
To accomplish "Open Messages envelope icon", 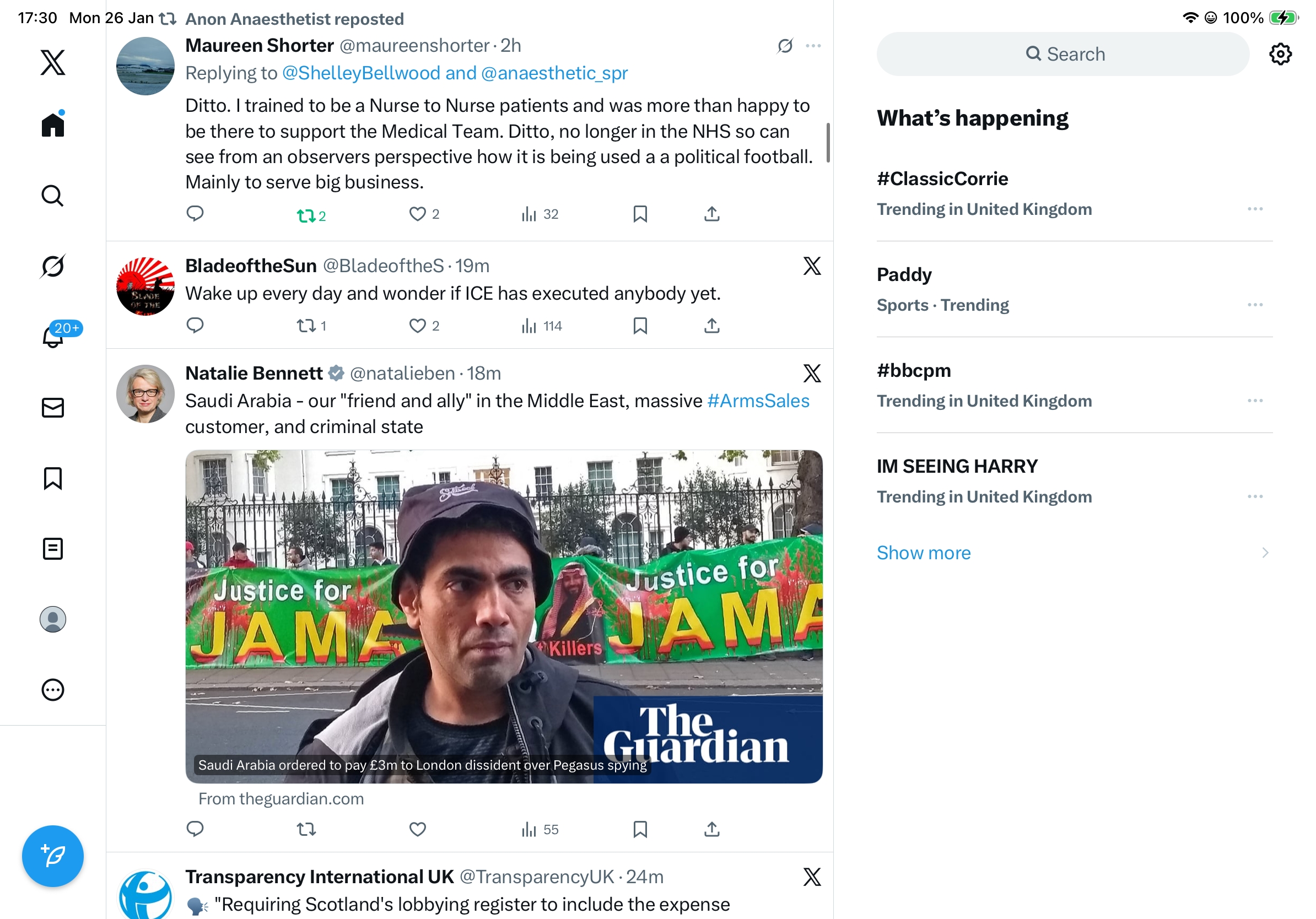I will [x=53, y=407].
